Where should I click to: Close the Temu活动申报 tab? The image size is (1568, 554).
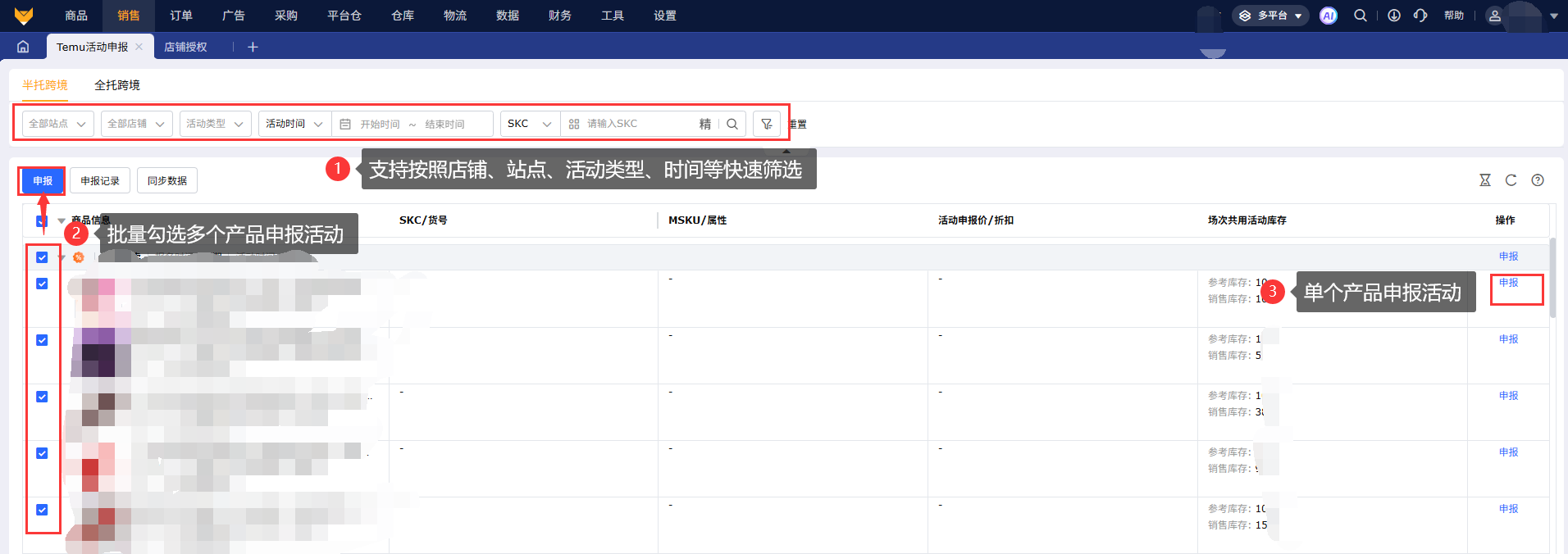click(139, 47)
